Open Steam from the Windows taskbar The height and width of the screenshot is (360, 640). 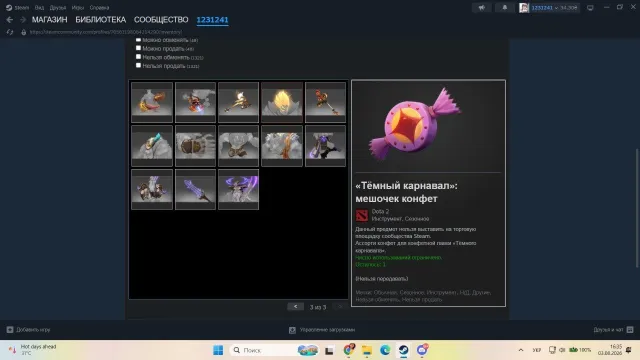pyautogui.click(x=403, y=350)
